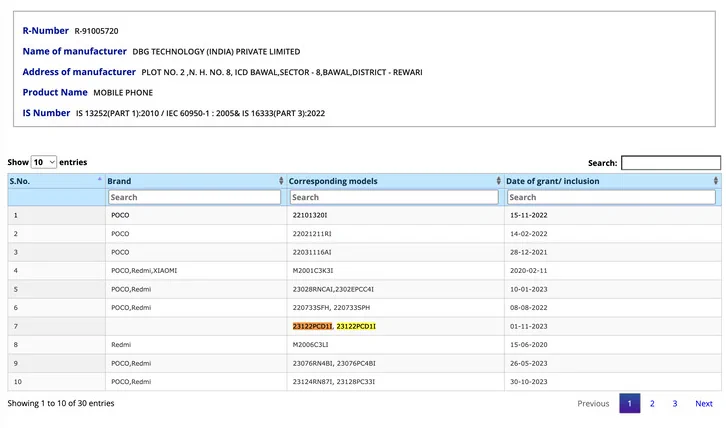Toggle sort on Date of grant column icon
The width and height of the screenshot is (726, 428).
point(716,181)
